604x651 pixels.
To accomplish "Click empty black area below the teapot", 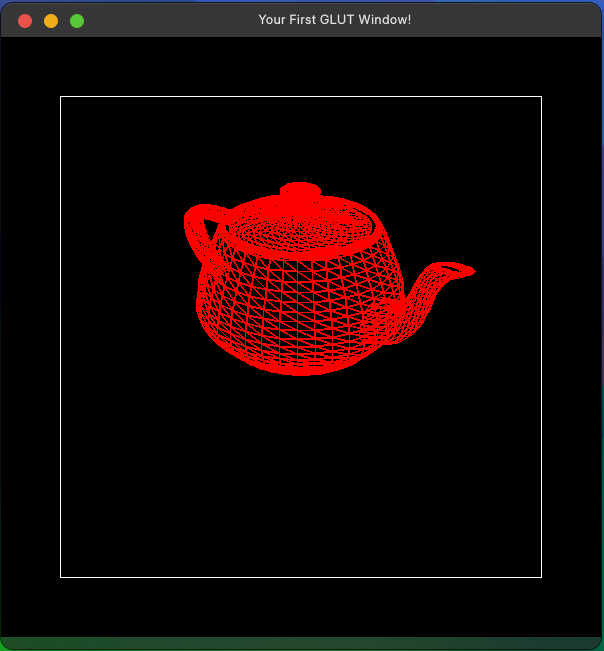I will [x=300, y=470].
